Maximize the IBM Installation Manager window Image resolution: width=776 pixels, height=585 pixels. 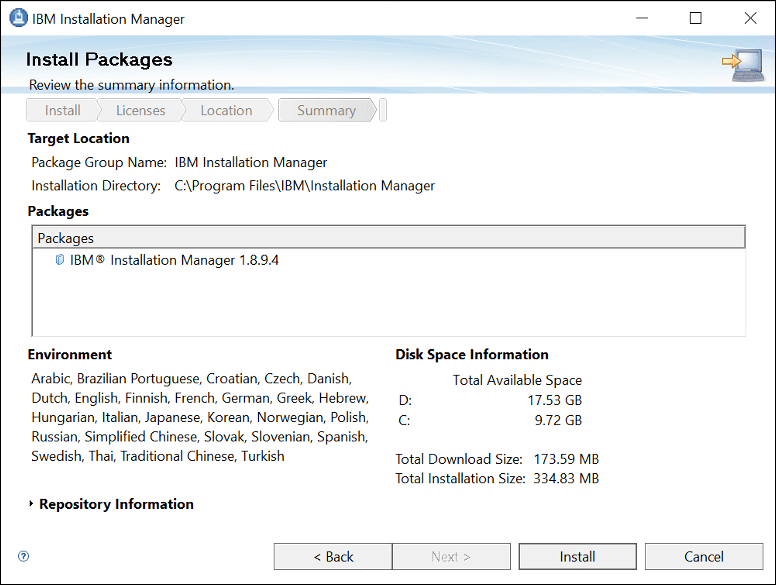point(695,18)
